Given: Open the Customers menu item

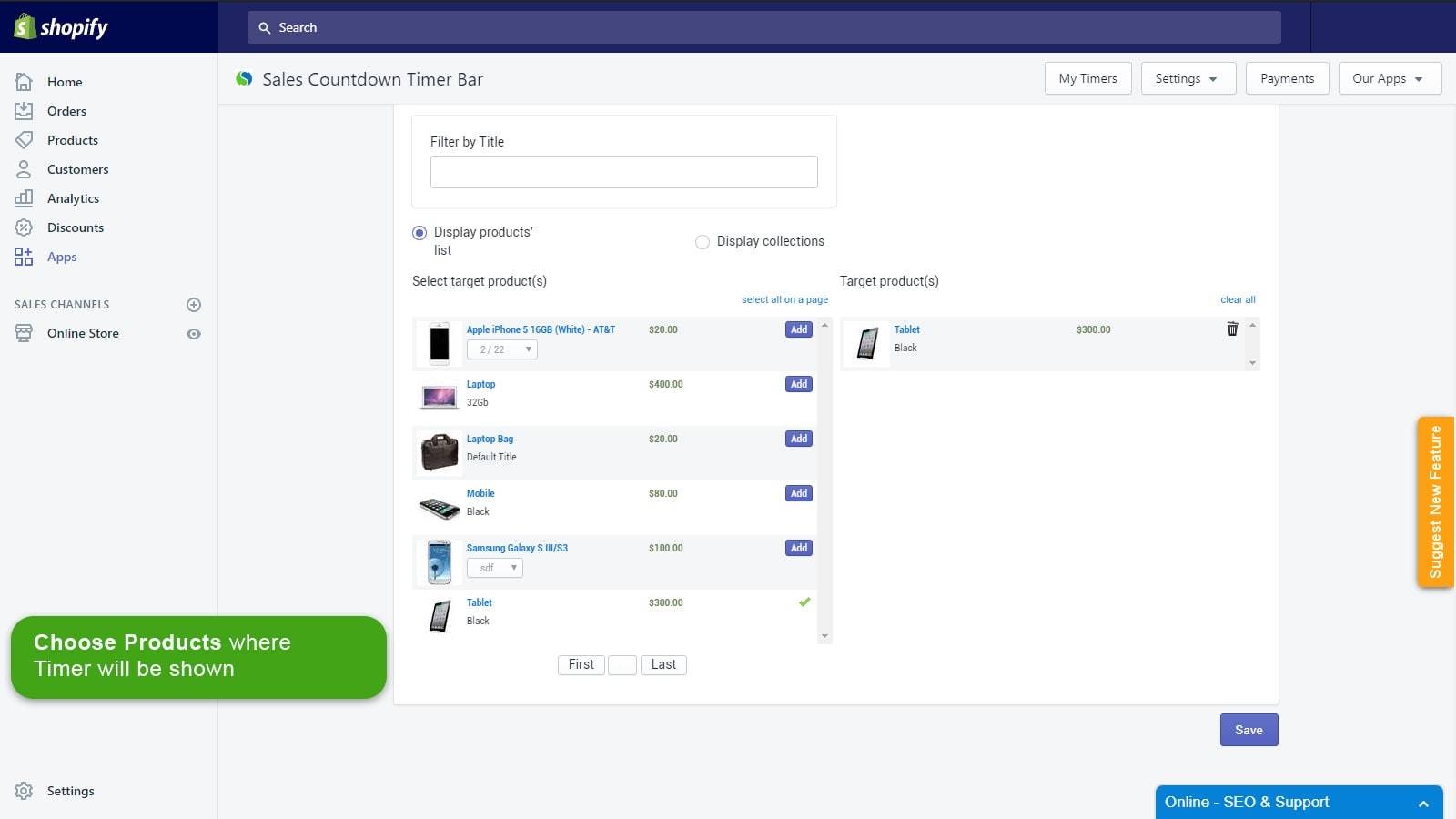Looking at the screenshot, I should [77, 169].
